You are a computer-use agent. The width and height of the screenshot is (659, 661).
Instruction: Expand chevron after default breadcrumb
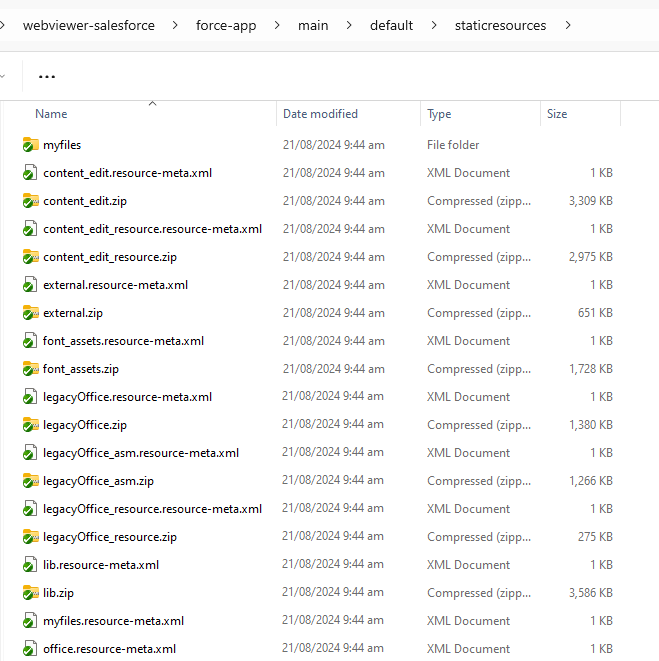[x=434, y=25]
